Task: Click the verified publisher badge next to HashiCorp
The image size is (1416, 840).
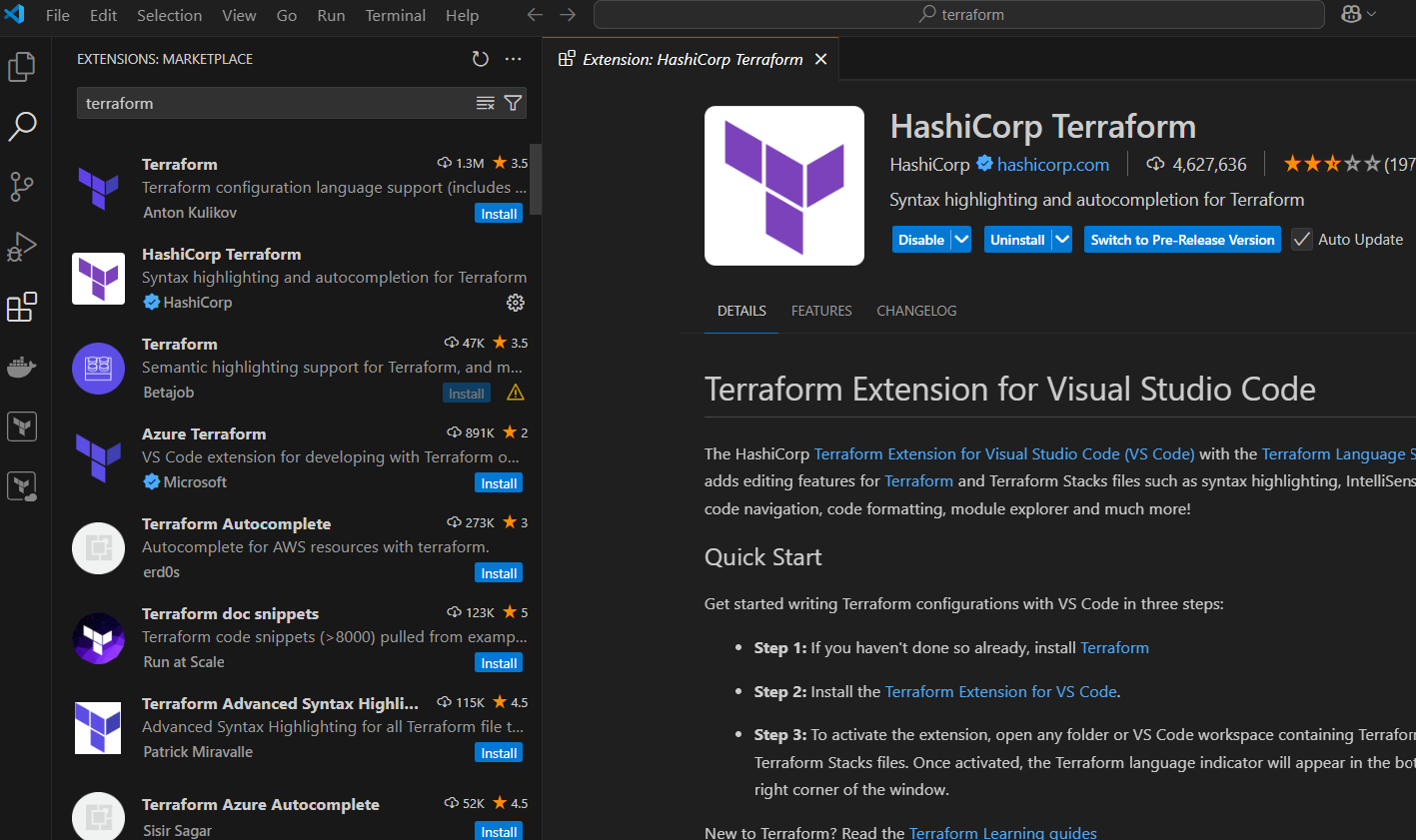Action: [x=984, y=163]
